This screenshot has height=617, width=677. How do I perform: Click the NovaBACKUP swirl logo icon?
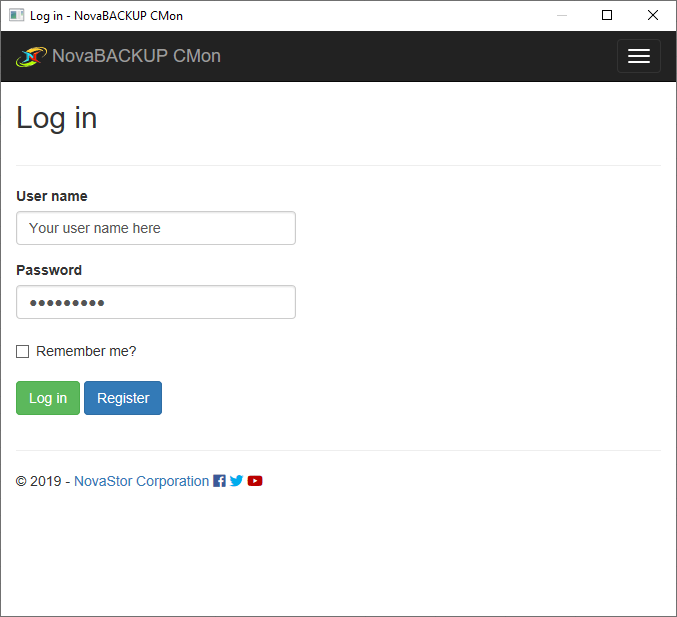(x=31, y=57)
